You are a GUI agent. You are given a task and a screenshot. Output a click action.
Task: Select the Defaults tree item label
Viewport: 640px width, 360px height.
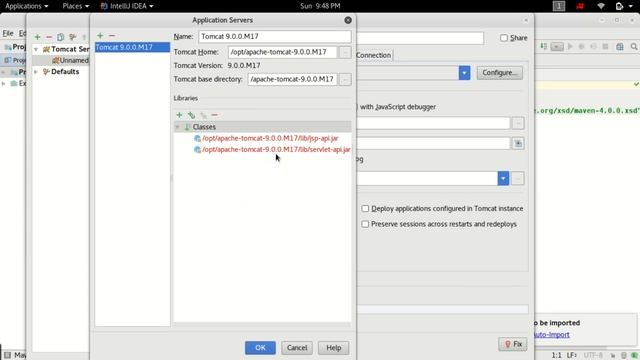point(65,72)
